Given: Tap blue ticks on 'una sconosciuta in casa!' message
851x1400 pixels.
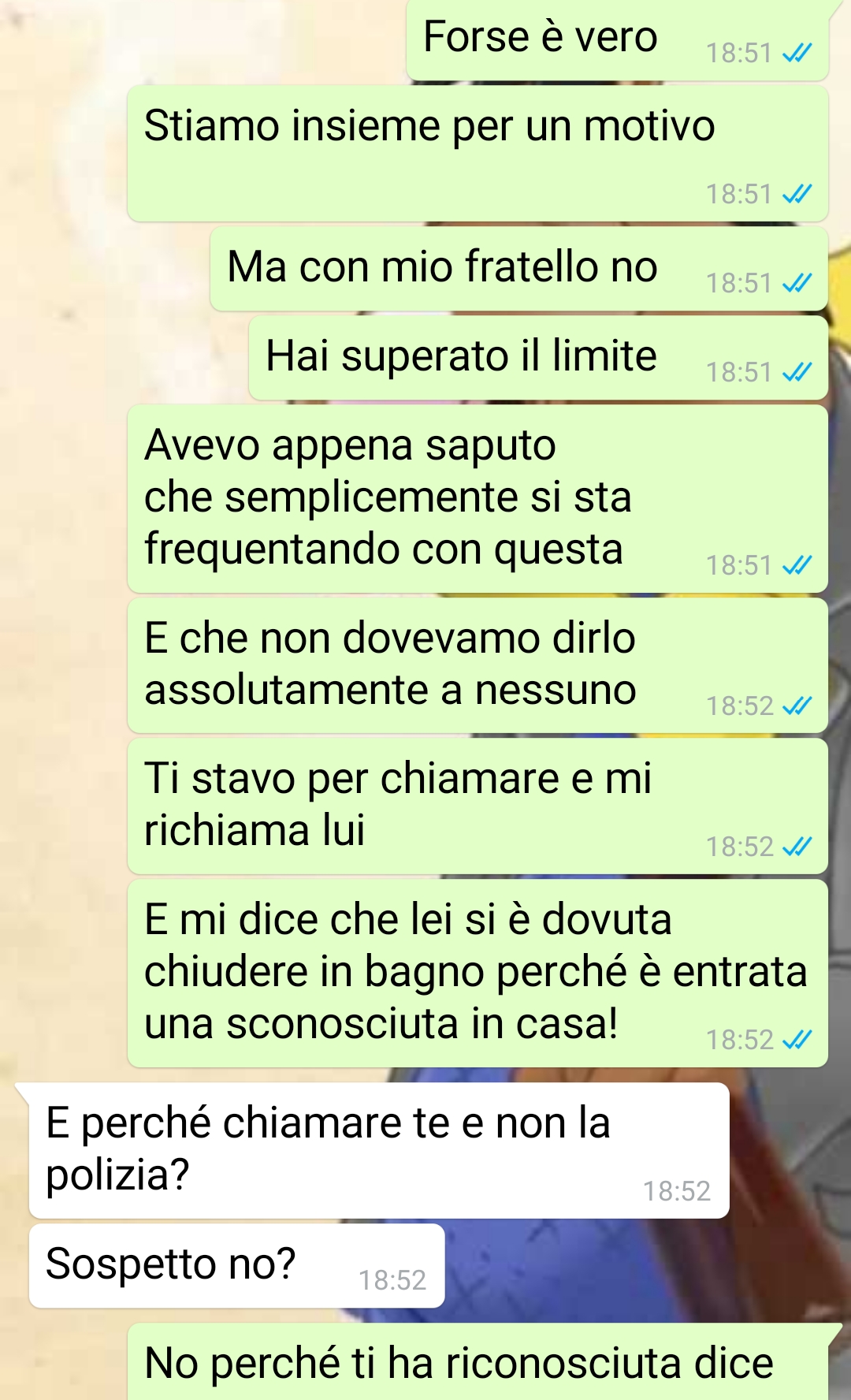Looking at the screenshot, I should pyautogui.click(x=797, y=1040).
